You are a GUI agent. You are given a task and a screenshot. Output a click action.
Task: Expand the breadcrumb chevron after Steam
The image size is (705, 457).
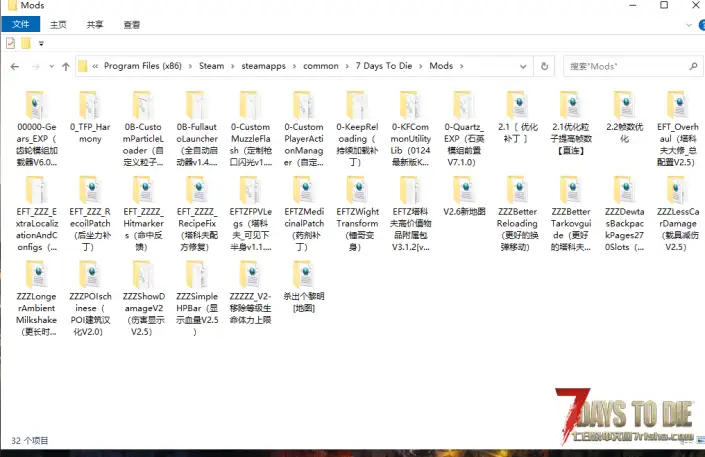click(233, 67)
